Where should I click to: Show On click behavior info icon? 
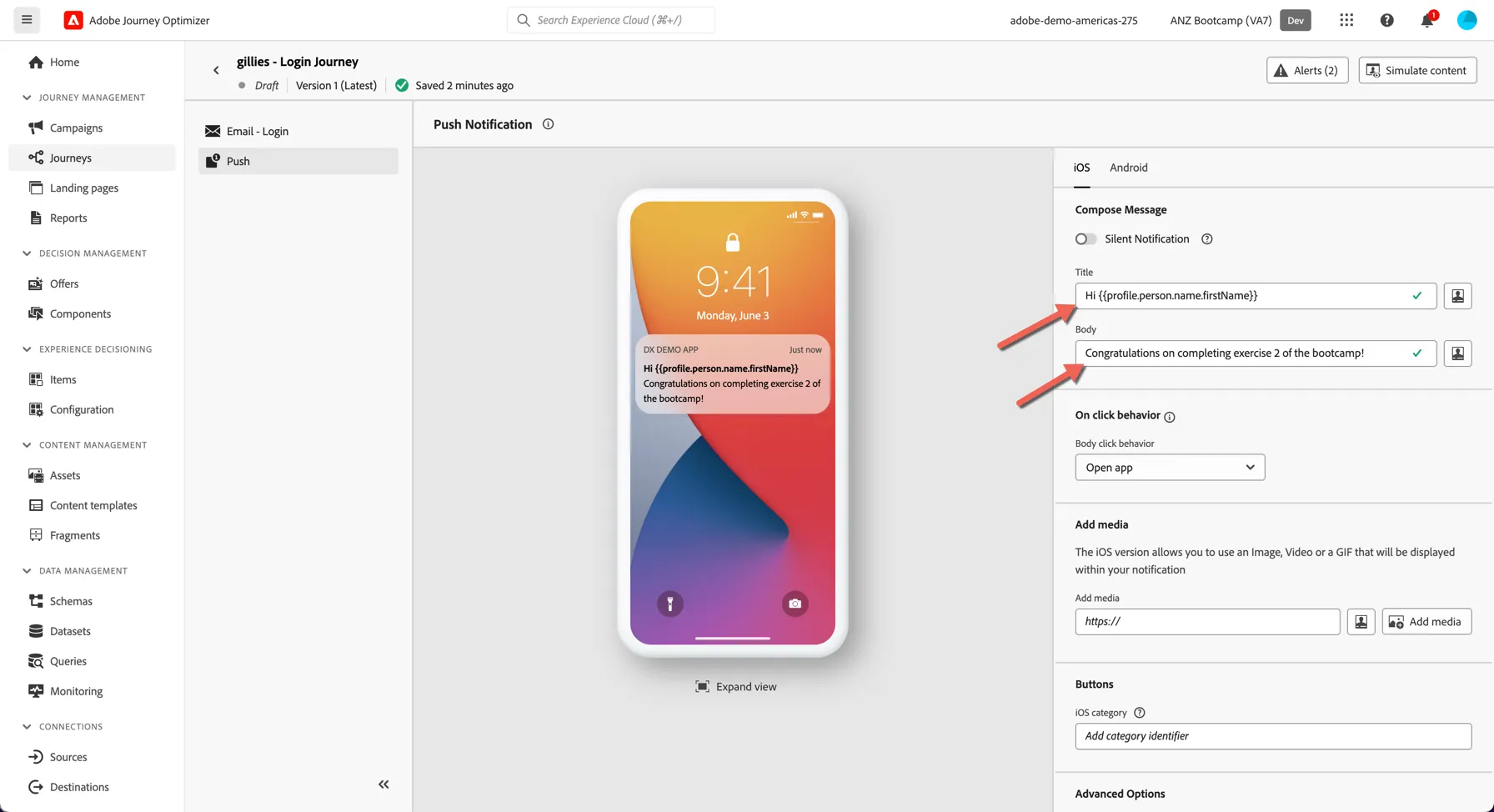tap(1169, 417)
